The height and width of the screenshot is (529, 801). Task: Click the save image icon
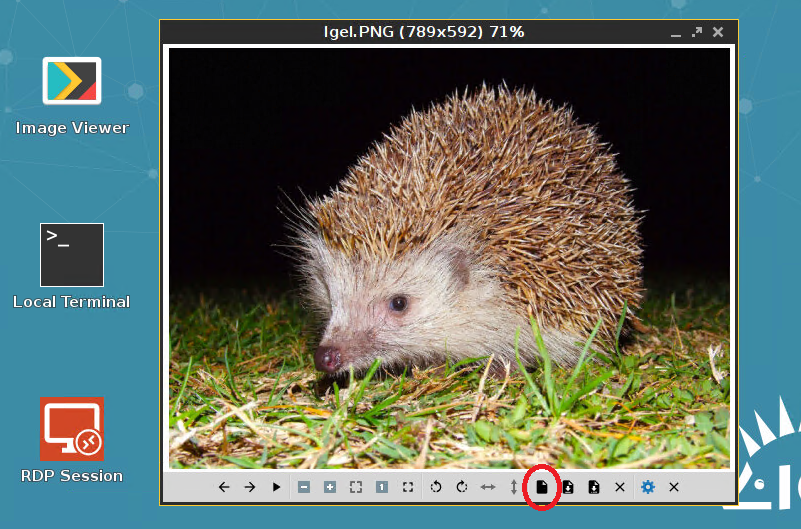click(x=567, y=487)
